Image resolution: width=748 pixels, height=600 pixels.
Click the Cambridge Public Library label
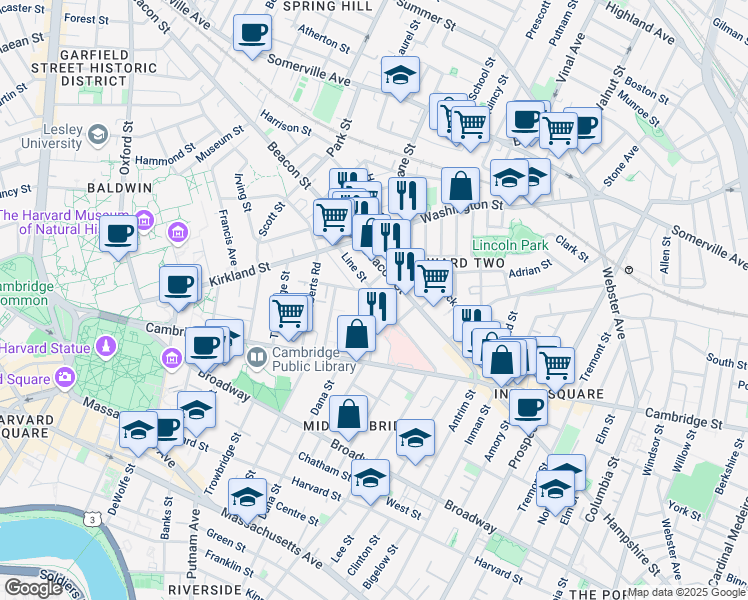tap(314, 359)
